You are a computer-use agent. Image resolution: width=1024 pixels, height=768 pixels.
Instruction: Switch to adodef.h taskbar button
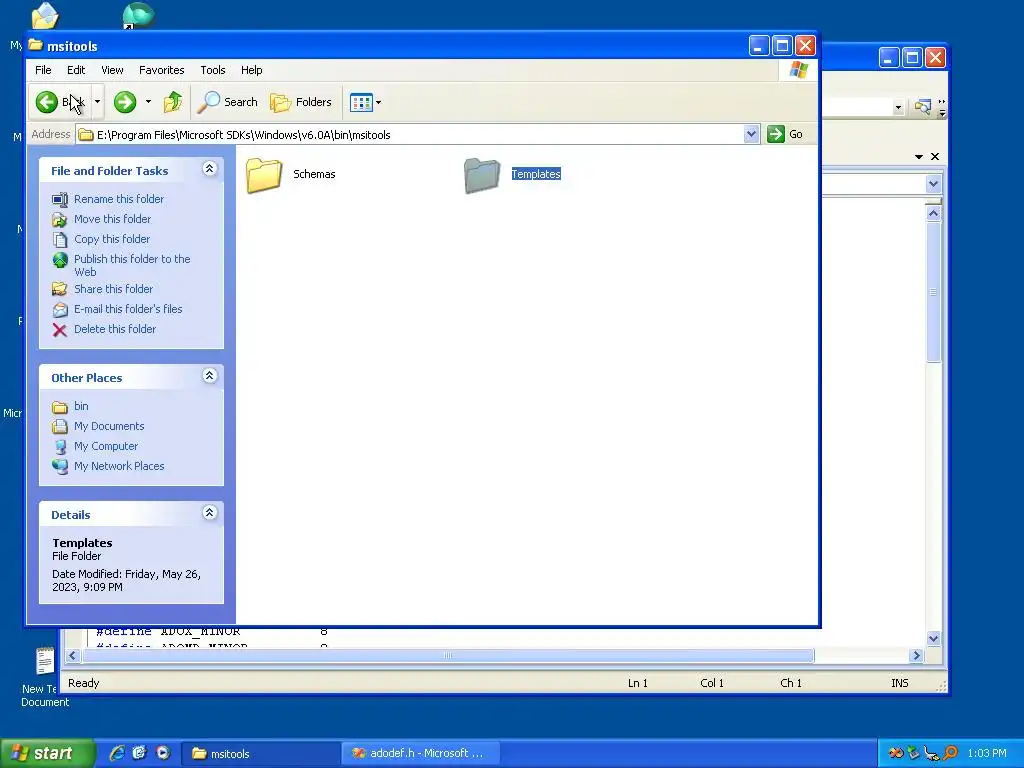point(421,754)
